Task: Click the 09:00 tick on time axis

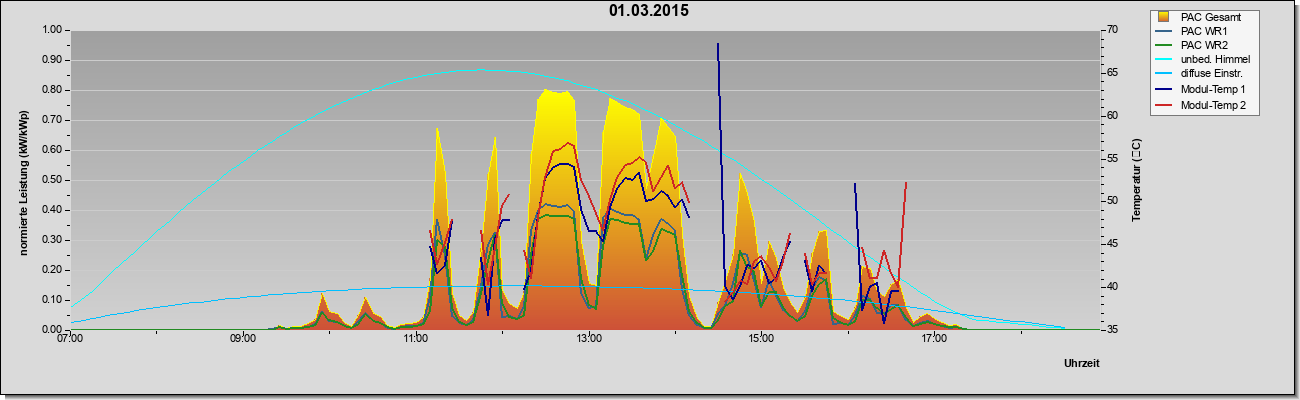Action: [x=243, y=339]
